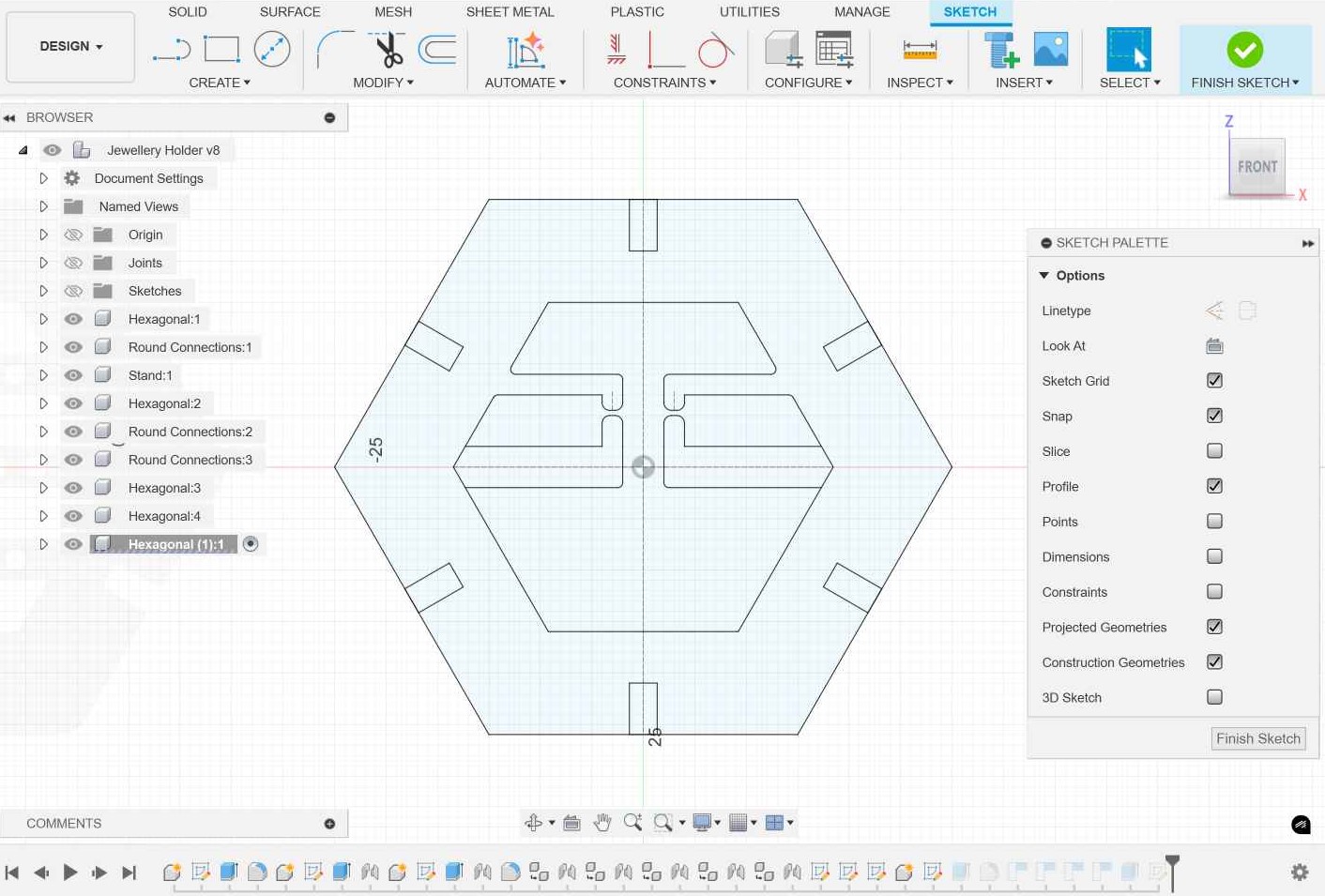
Task: Enable the 3D Sketch checkbox
Action: [1214, 697]
